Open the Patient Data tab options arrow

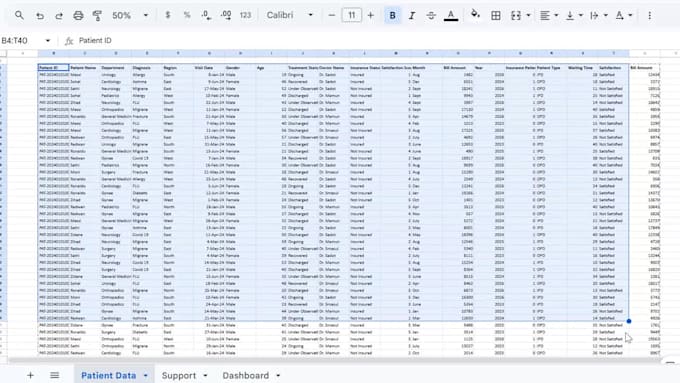146,376
